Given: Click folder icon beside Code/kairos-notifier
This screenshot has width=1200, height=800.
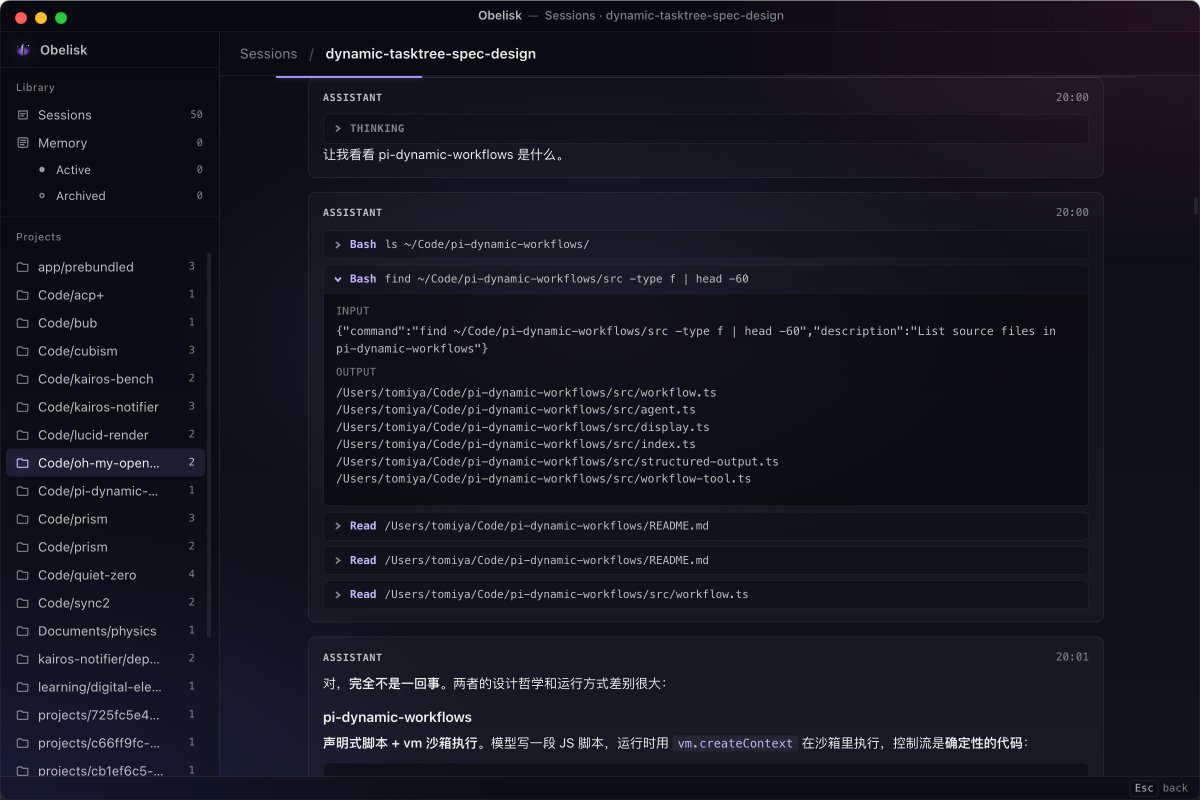Looking at the screenshot, I should pos(23,407).
